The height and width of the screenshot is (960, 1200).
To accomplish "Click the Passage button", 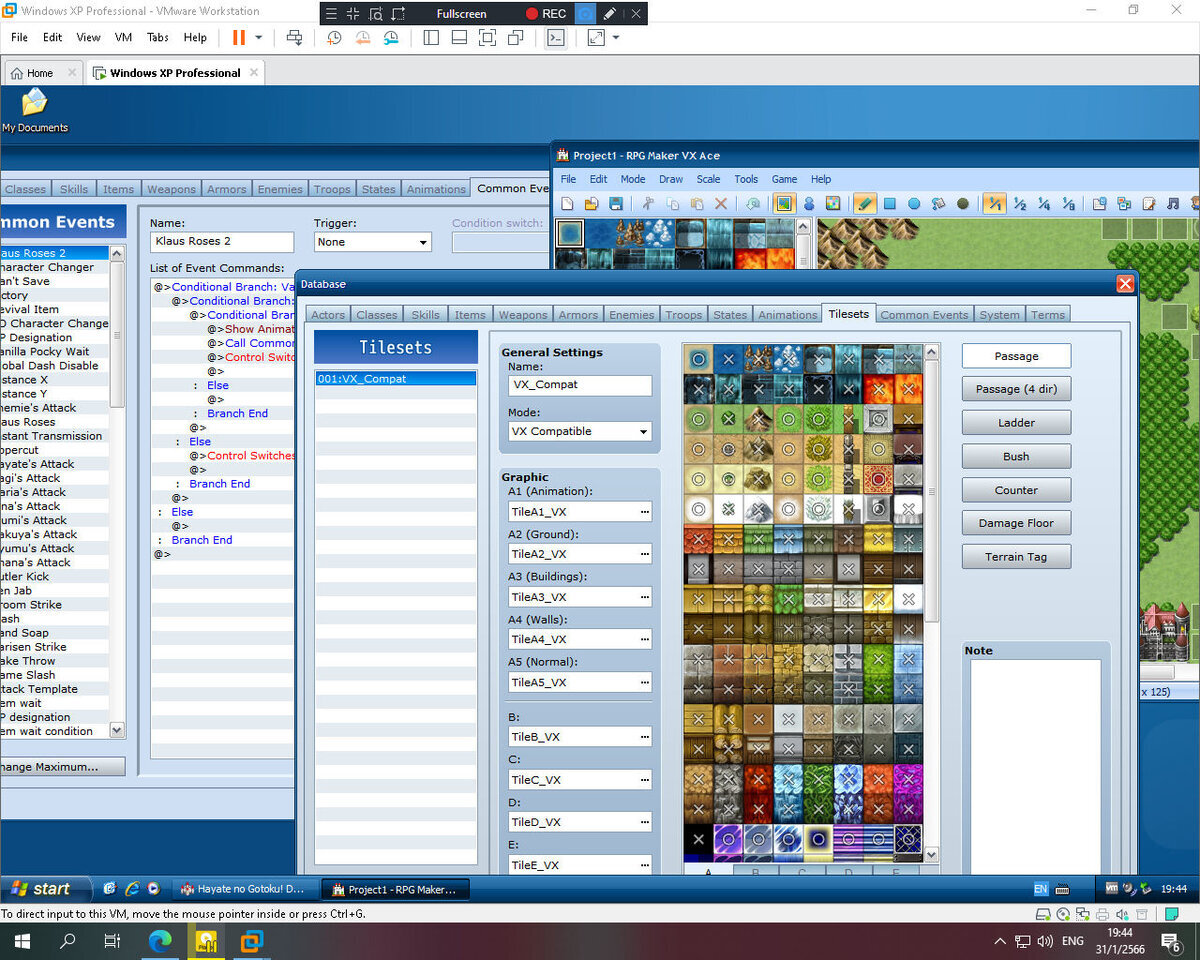I will (x=1016, y=356).
